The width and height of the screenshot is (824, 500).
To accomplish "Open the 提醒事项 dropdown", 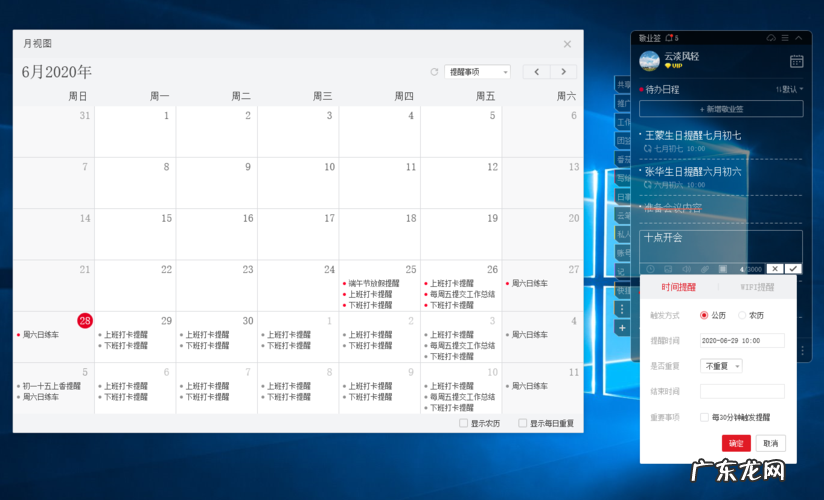I will 477,72.
